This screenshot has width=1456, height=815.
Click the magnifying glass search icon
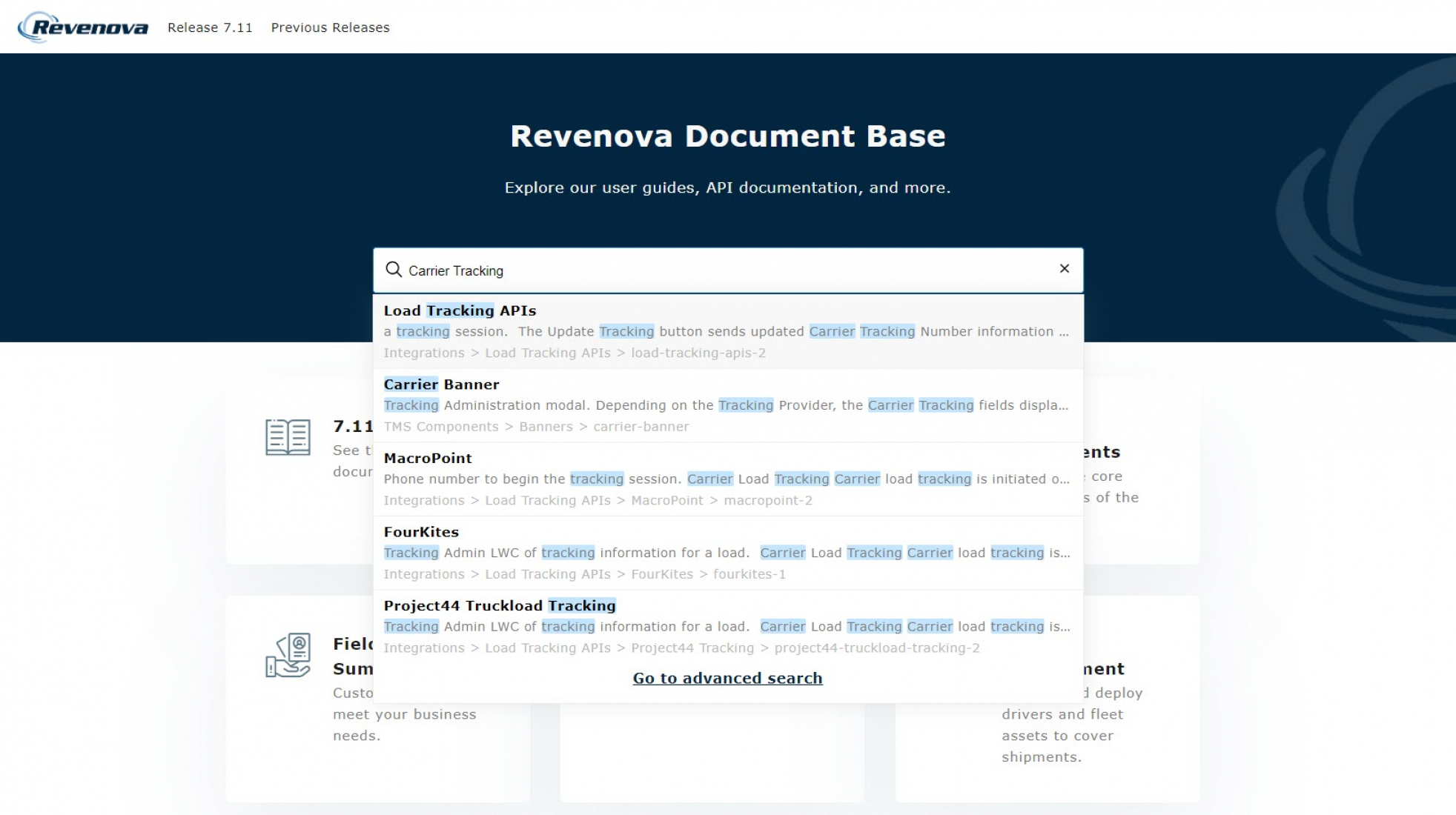(394, 270)
